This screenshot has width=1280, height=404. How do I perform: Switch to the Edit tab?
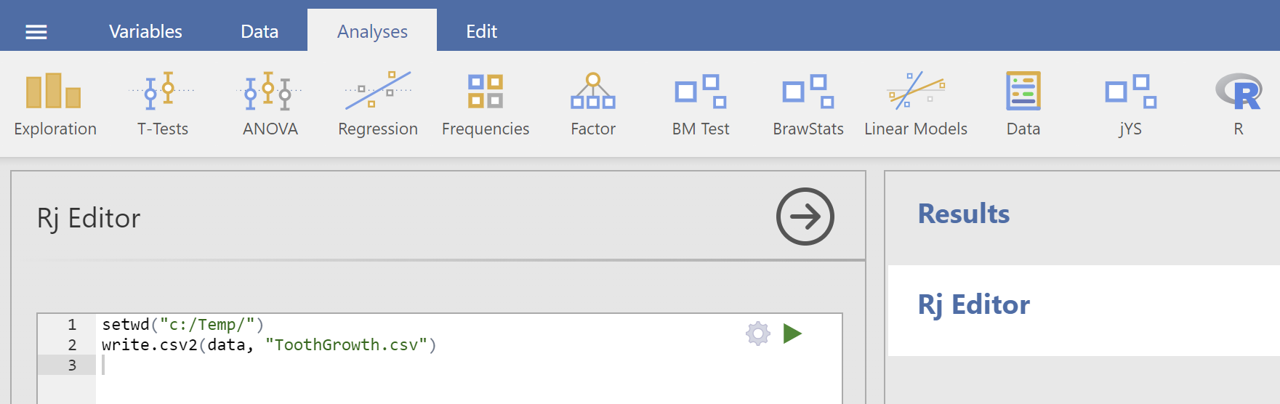click(481, 31)
